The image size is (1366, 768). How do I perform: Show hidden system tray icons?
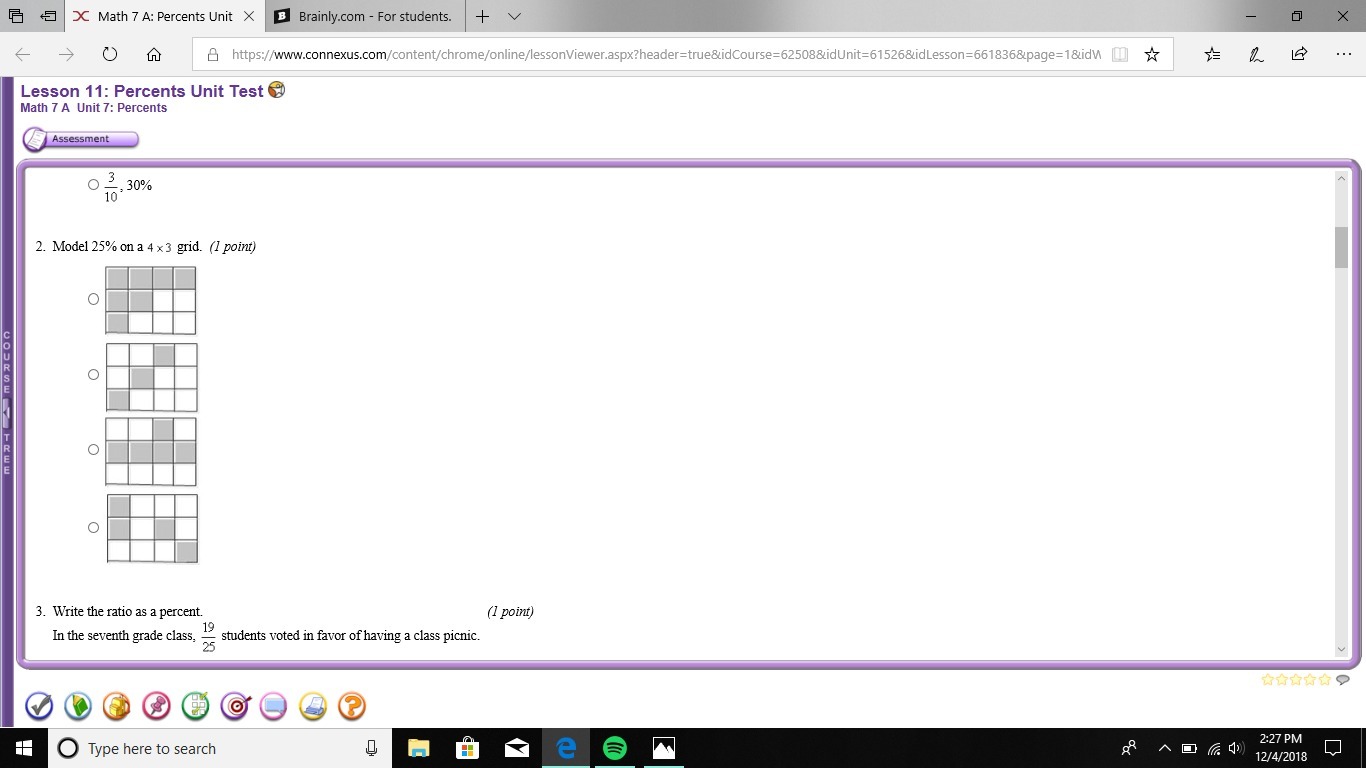coord(1164,748)
